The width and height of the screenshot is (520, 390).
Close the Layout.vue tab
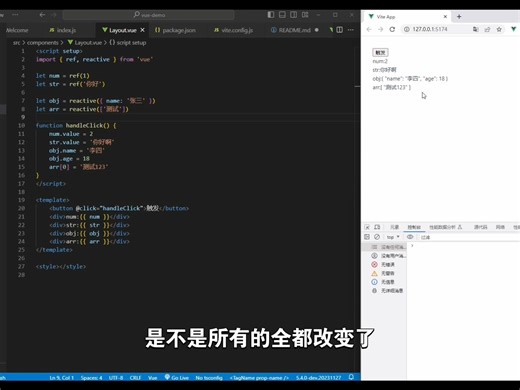point(142,30)
